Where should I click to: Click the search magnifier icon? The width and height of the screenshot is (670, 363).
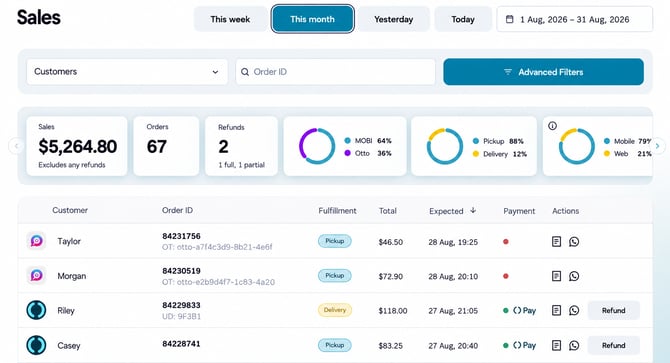click(x=245, y=72)
